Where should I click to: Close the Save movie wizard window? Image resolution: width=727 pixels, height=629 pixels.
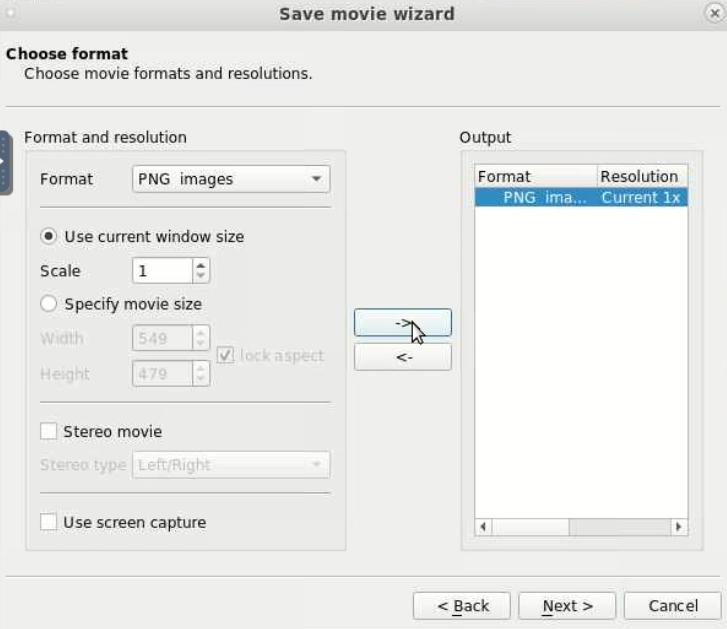coord(714,13)
